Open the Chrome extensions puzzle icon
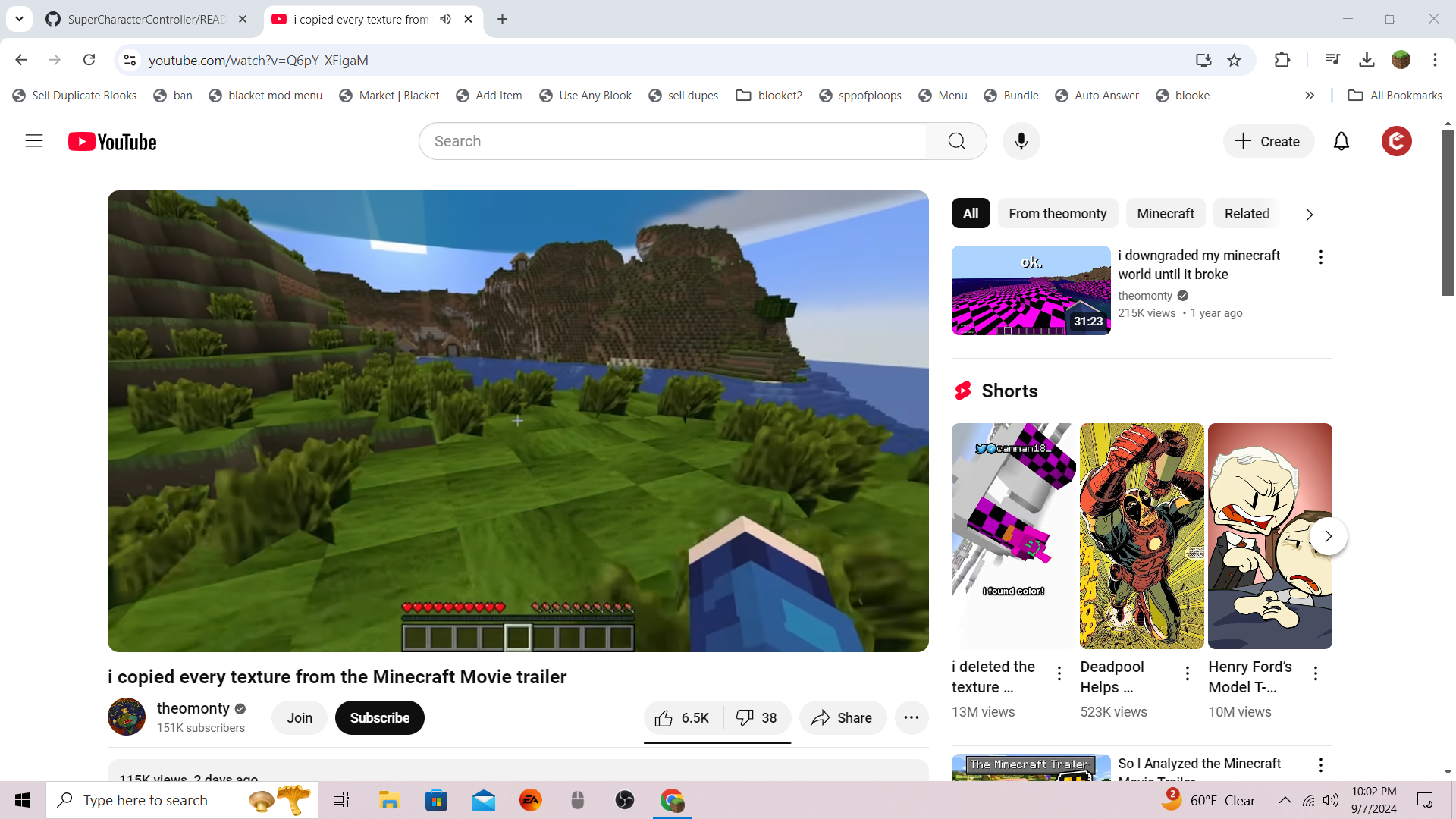The height and width of the screenshot is (819, 1456). pos(1282,60)
